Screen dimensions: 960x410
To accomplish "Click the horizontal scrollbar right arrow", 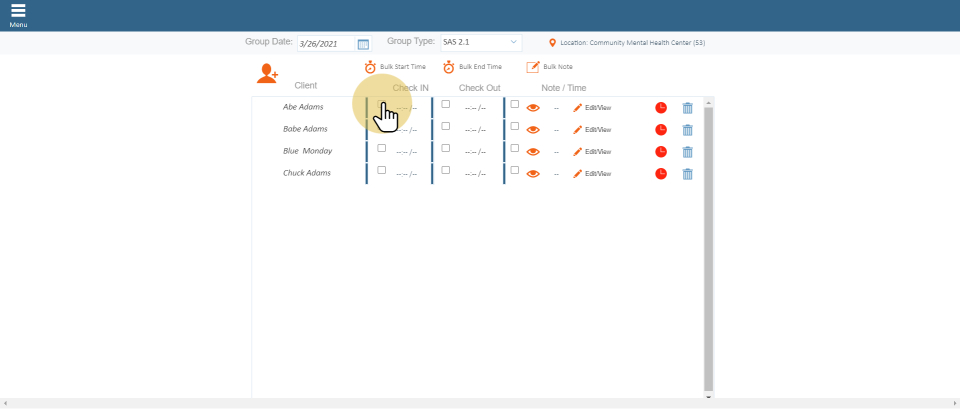I will (955, 403).
